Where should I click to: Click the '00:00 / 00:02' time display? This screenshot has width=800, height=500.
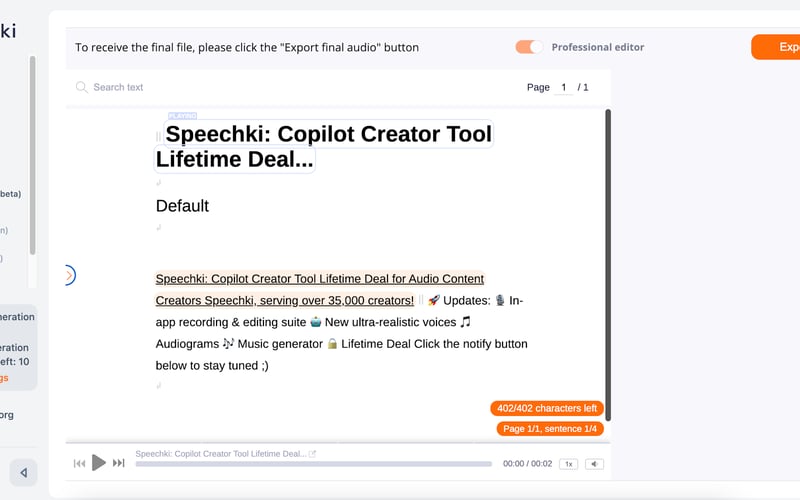pos(528,464)
